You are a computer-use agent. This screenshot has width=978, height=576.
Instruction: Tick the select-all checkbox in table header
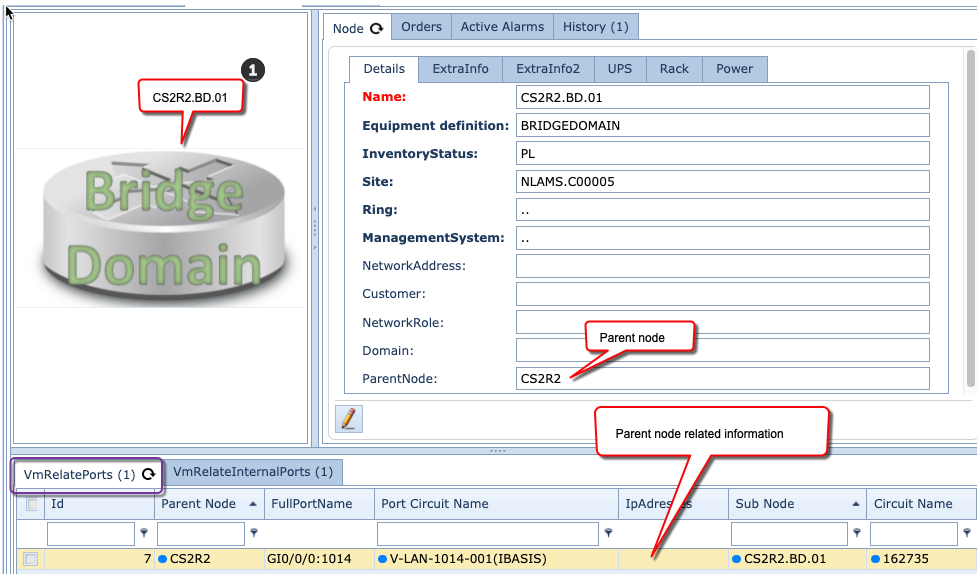click(31, 504)
